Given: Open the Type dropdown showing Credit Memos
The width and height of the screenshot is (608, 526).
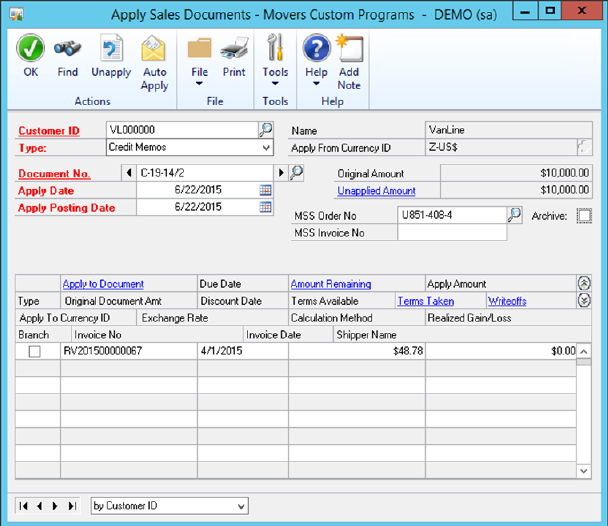Looking at the screenshot, I should (266, 148).
